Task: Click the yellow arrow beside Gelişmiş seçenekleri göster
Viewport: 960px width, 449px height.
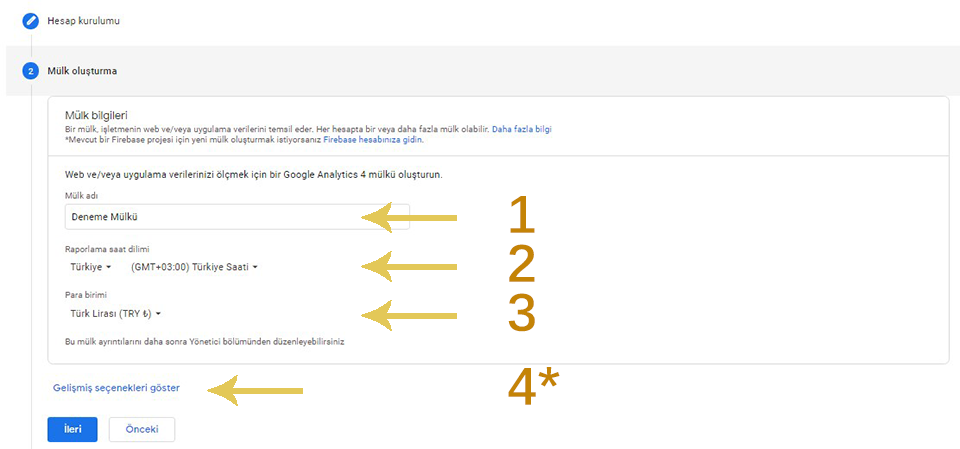Action: click(x=255, y=390)
